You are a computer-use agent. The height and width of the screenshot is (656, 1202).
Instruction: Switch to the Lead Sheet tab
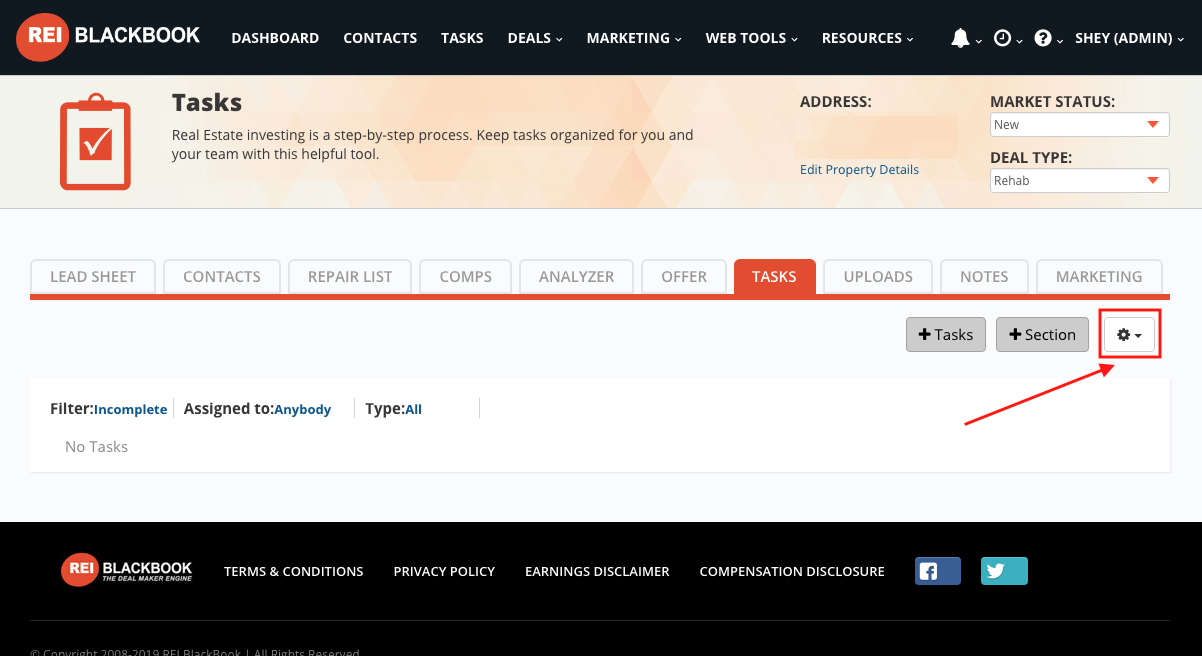point(93,277)
